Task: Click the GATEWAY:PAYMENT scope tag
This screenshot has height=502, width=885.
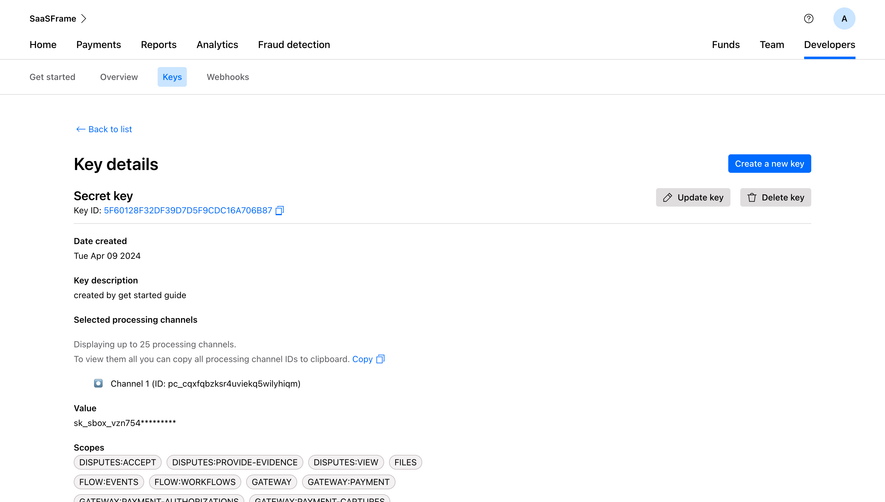Action: pyautogui.click(x=348, y=482)
